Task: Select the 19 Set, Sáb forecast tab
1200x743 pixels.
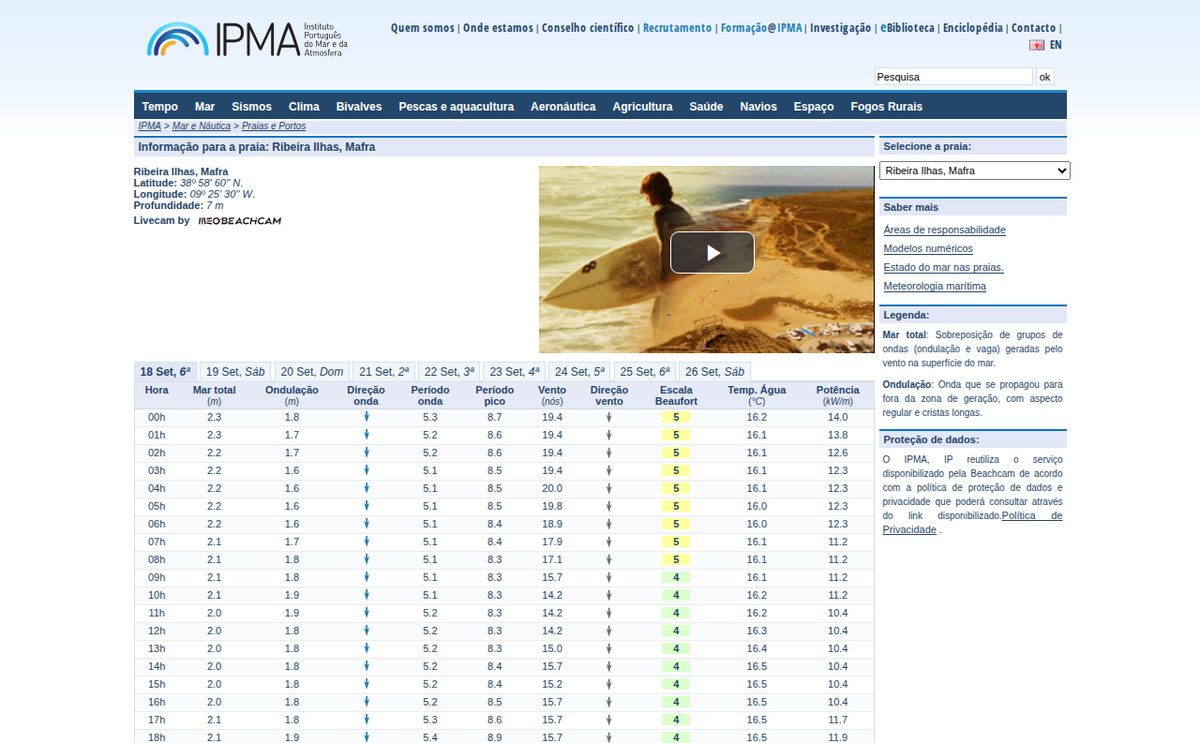Action: pos(235,372)
